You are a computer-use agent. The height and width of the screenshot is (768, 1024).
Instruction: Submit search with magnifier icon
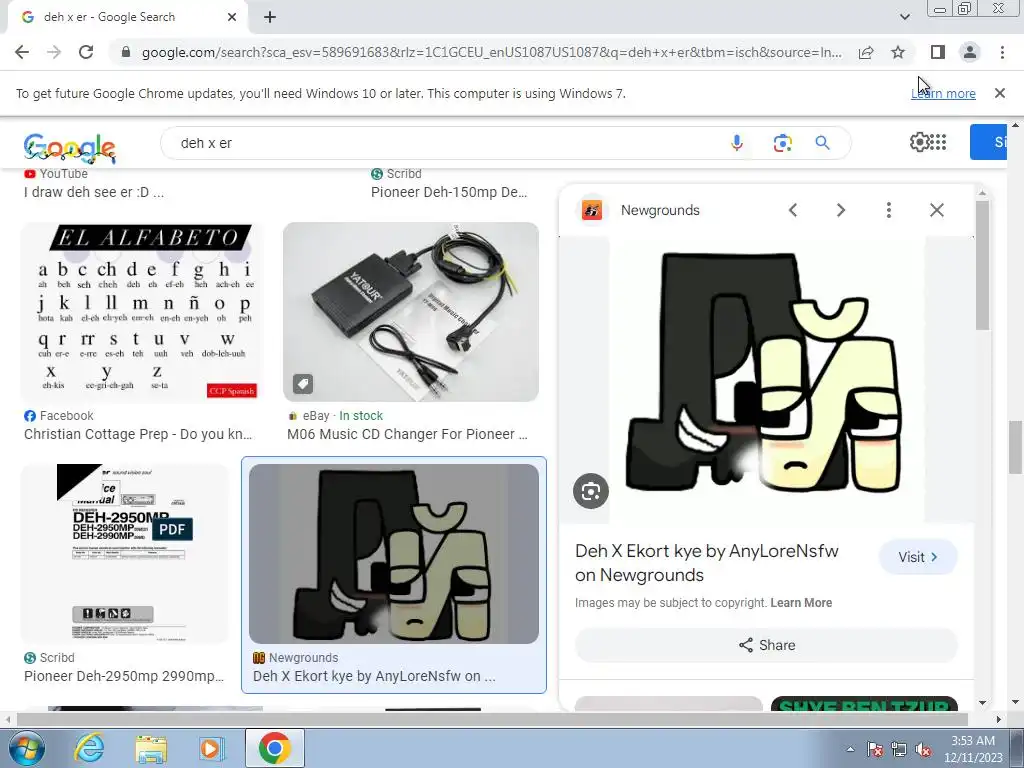pos(823,143)
